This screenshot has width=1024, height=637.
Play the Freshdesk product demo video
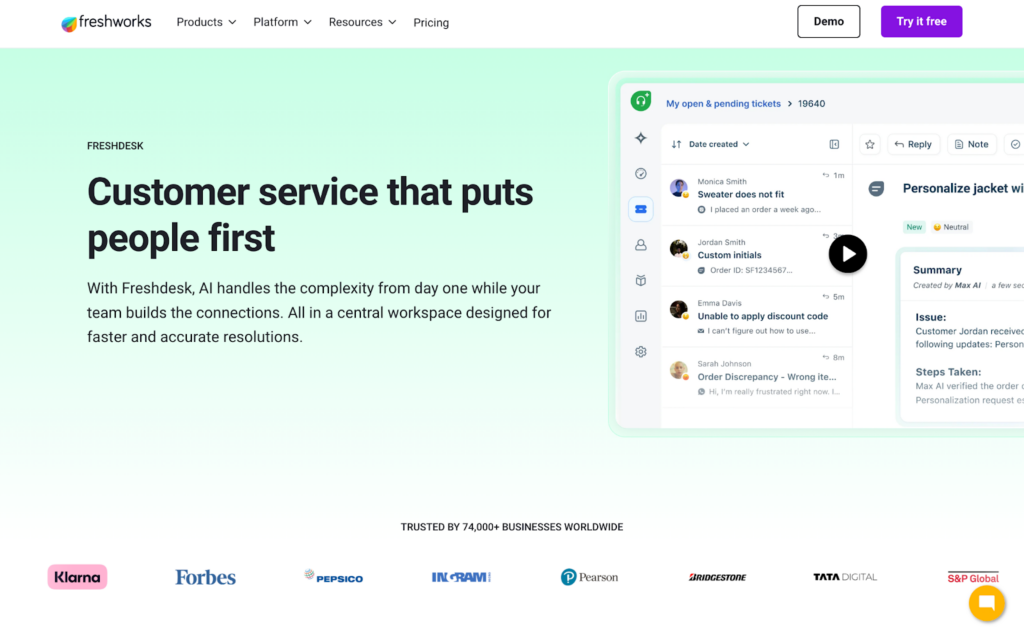tap(848, 254)
